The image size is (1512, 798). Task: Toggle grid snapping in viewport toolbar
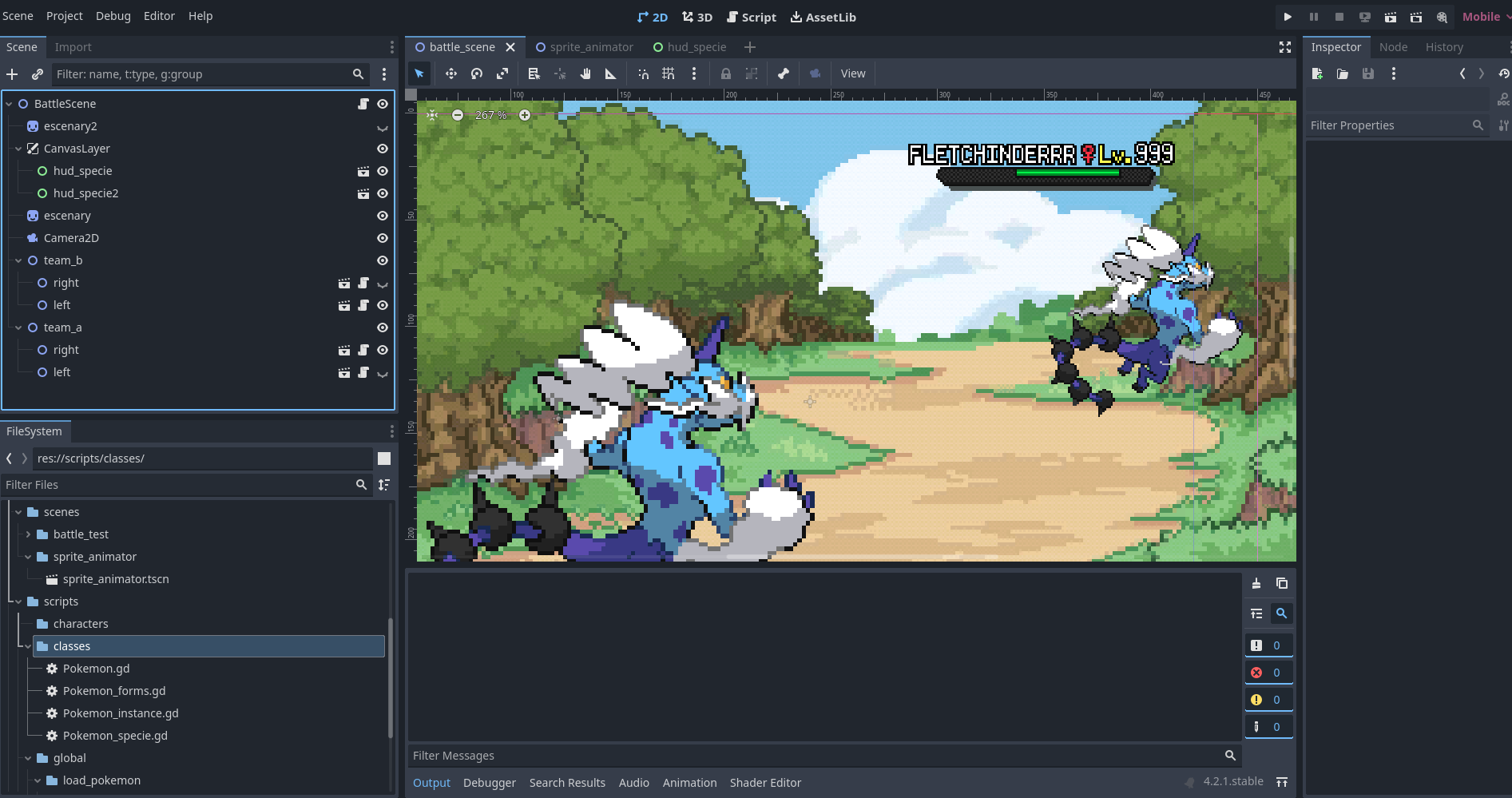[x=669, y=73]
